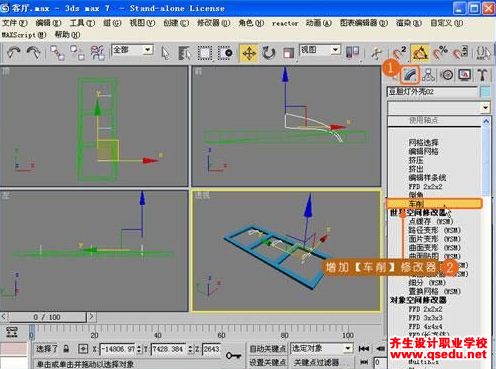Open the 全部 selection filter dropdown
The width and height of the screenshot is (496, 369).
pyautogui.click(x=148, y=50)
